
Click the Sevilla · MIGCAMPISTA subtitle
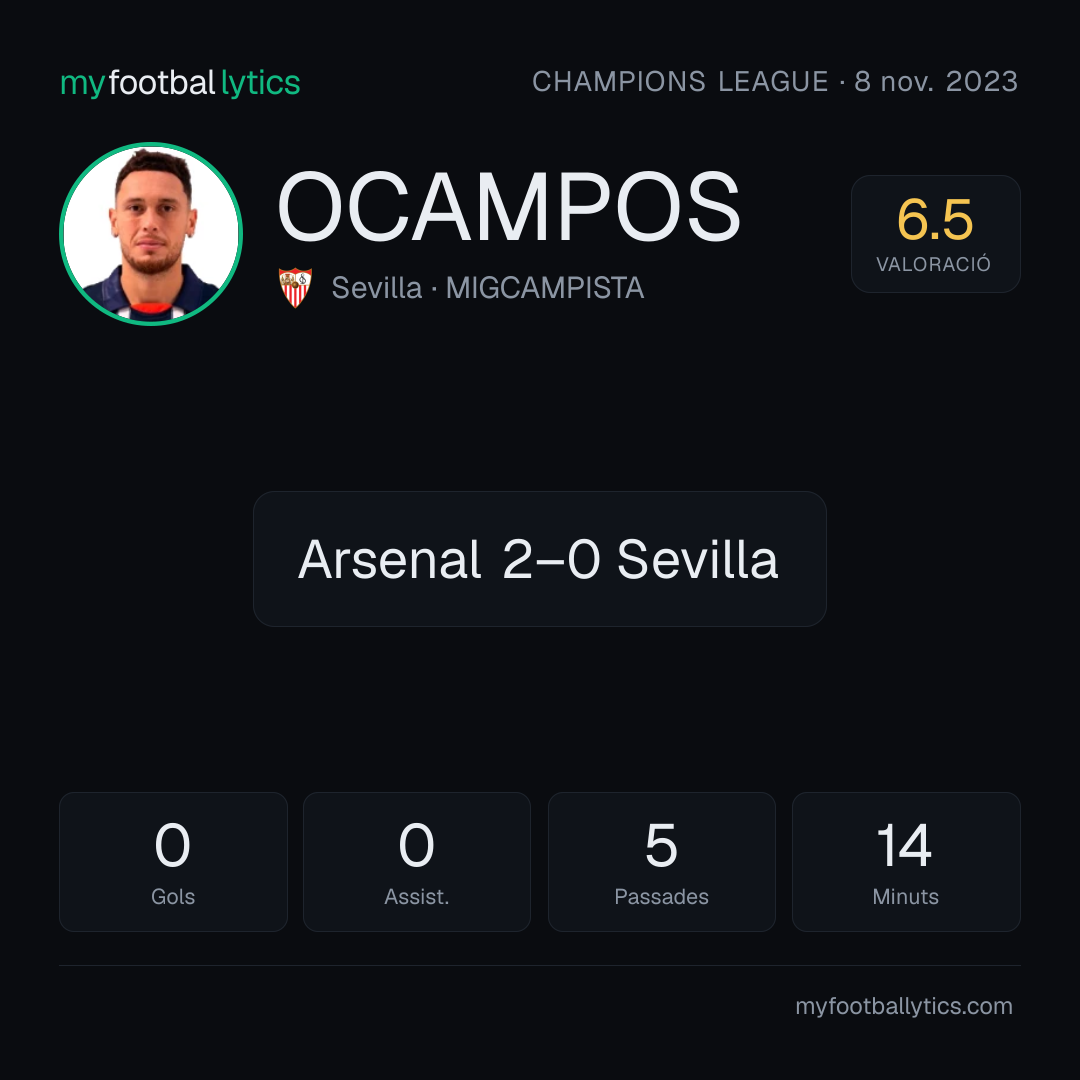click(x=488, y=288)
